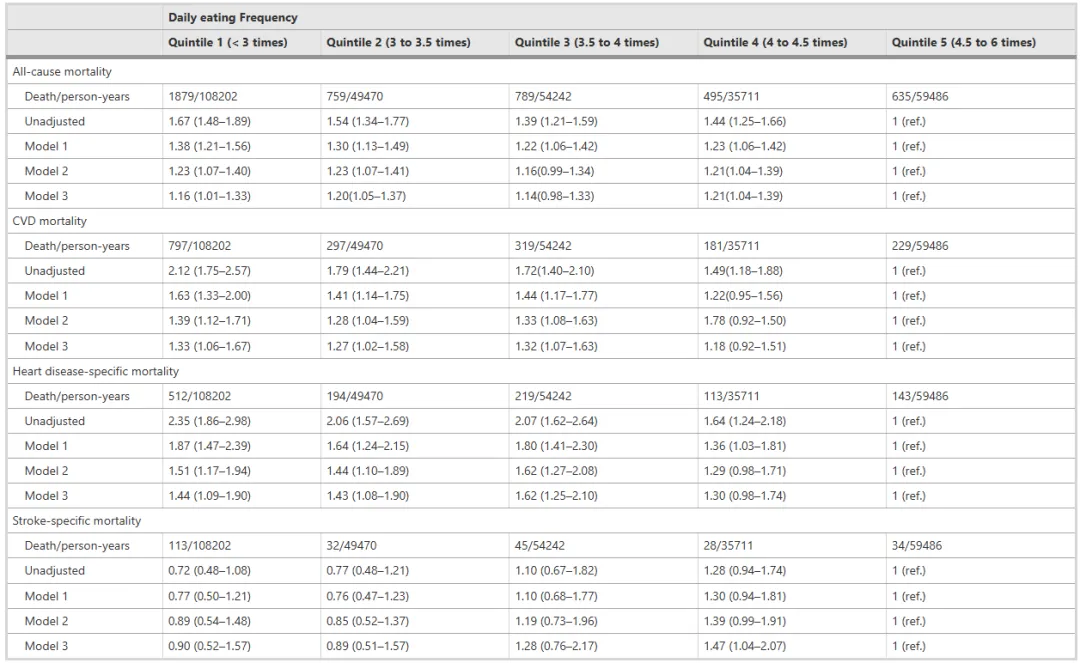
Task: Click the cell with value 1879/108202
Action: (x=242, y=96)
